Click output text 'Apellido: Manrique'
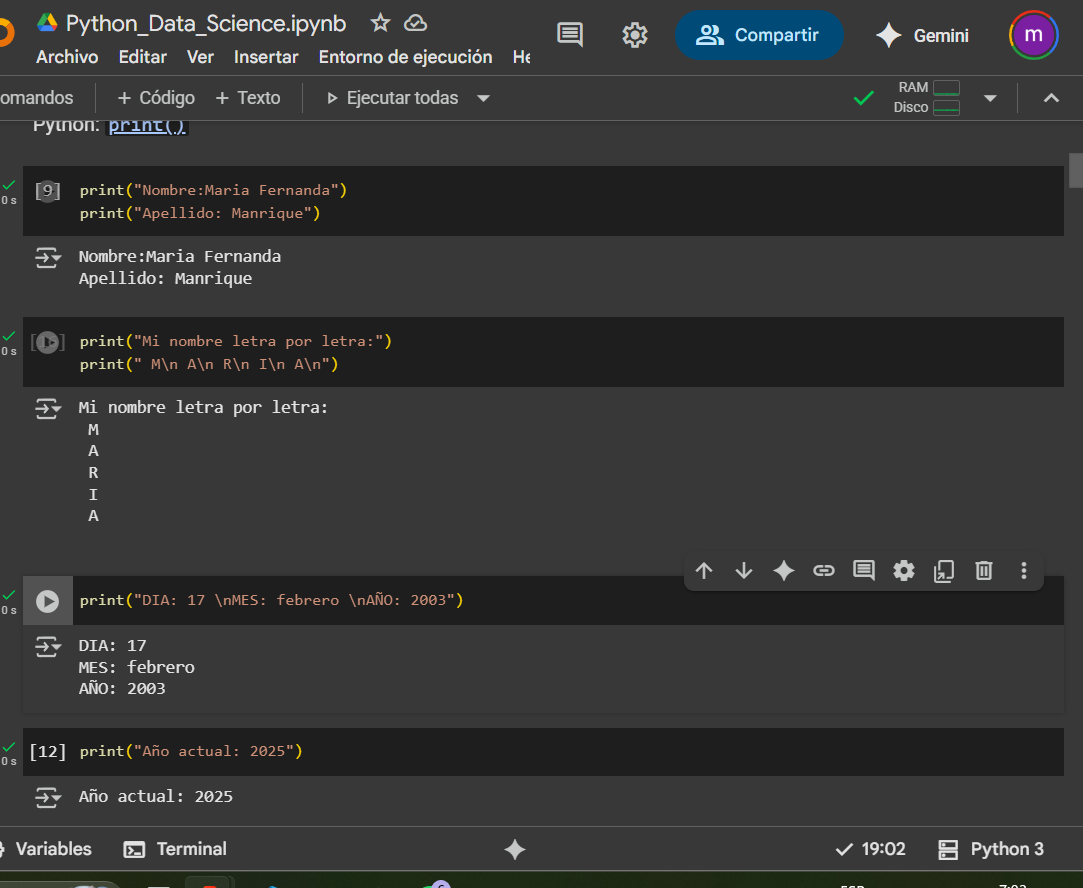Image resolution: width=1083 pixels, height=888 pixels. (x=165, y=278)
